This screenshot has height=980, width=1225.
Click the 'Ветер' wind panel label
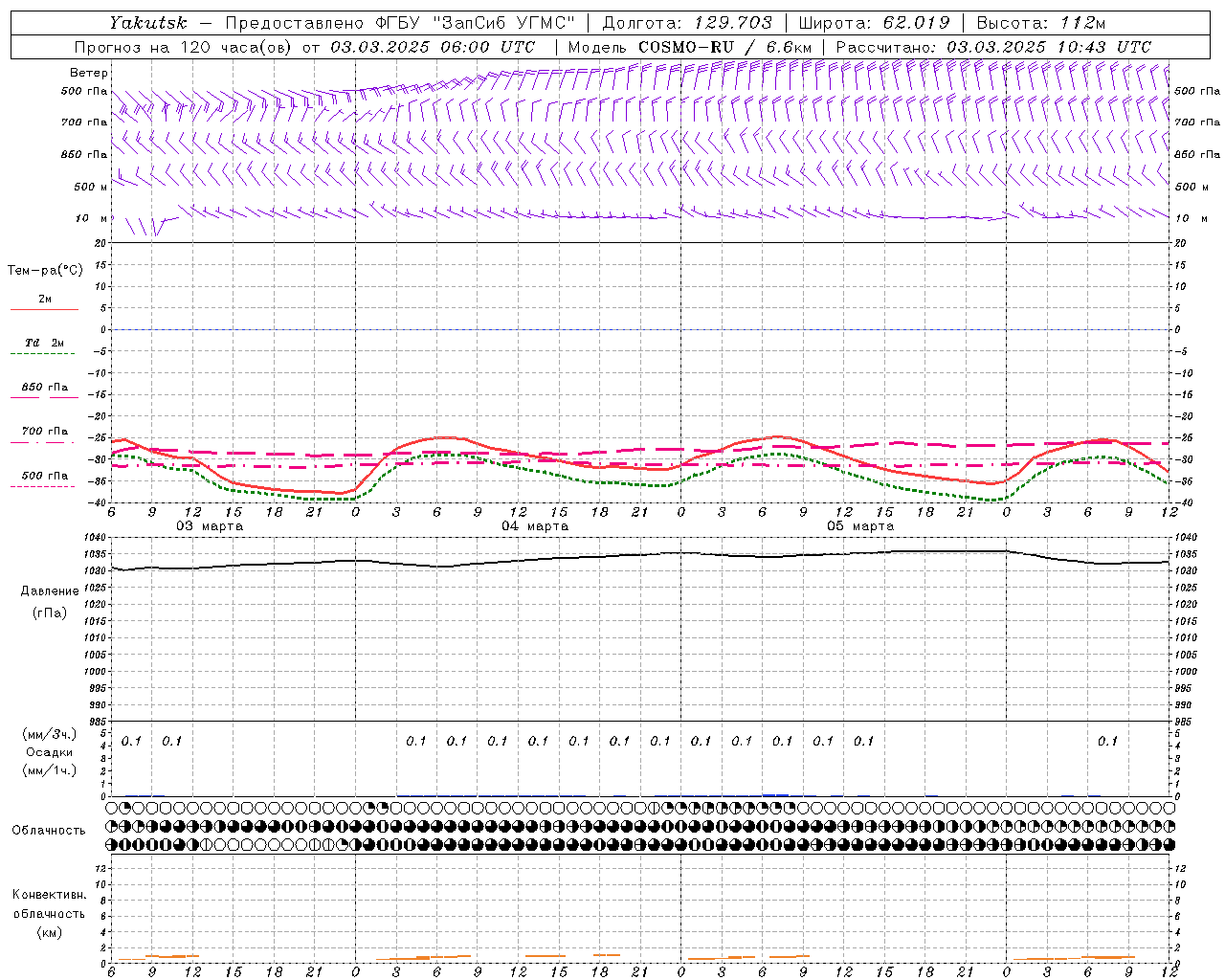tap(89, 73)
